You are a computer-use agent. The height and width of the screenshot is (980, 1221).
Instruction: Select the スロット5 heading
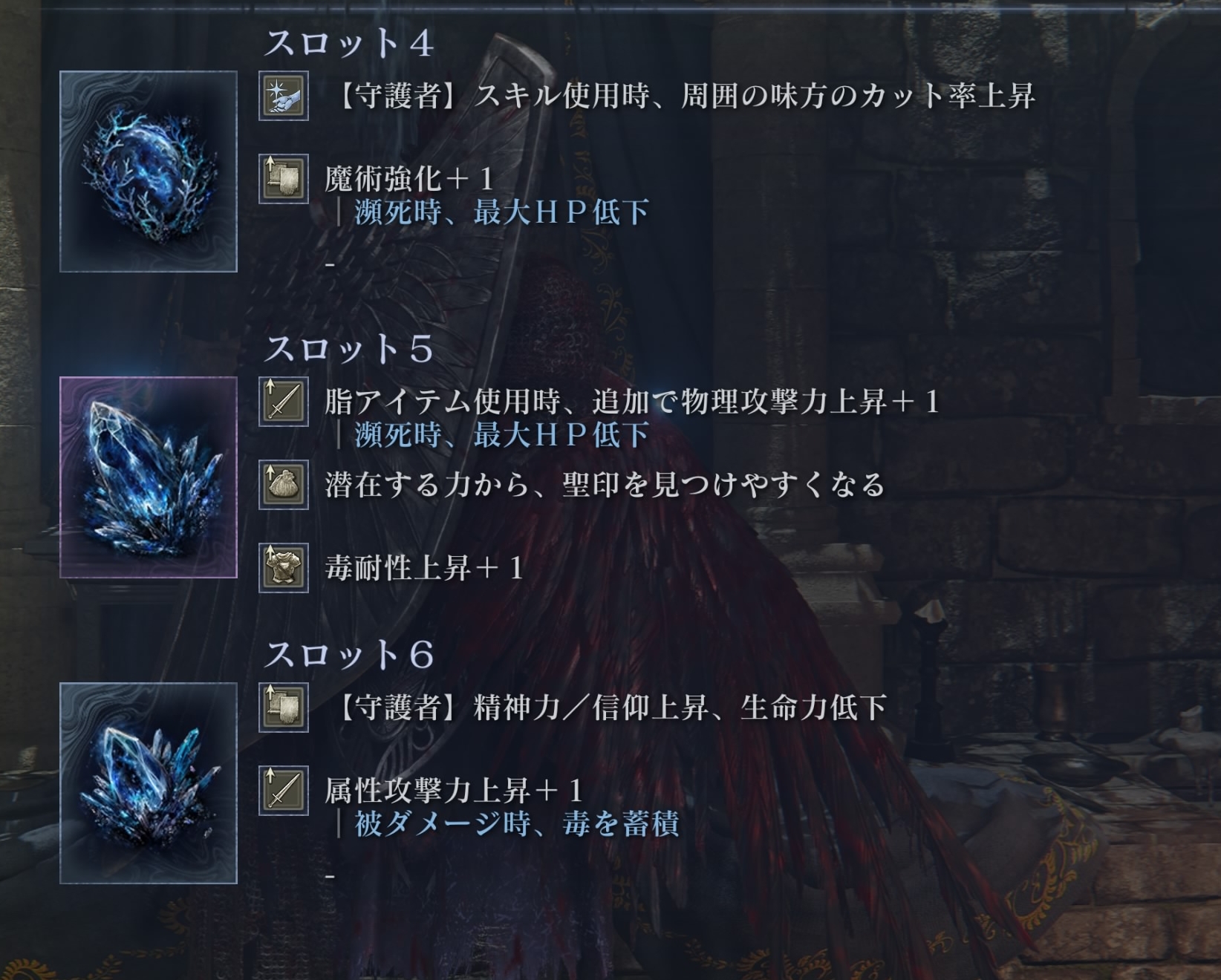coord(349,348)
